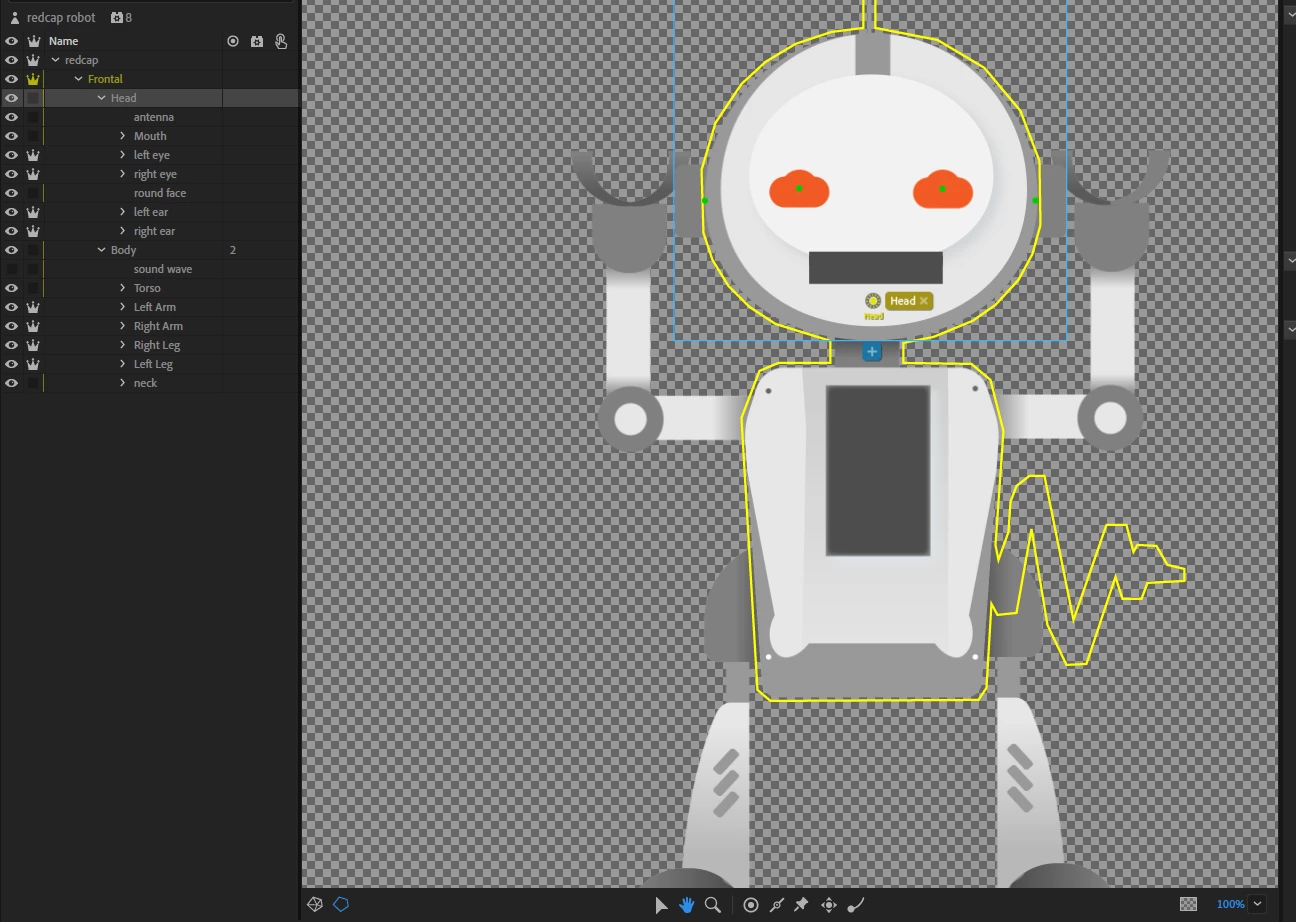Expand the lower collapsed right panel chevron
Image resolution: width=1296 pixels, height=922 pixels.
click(1290, 328)
